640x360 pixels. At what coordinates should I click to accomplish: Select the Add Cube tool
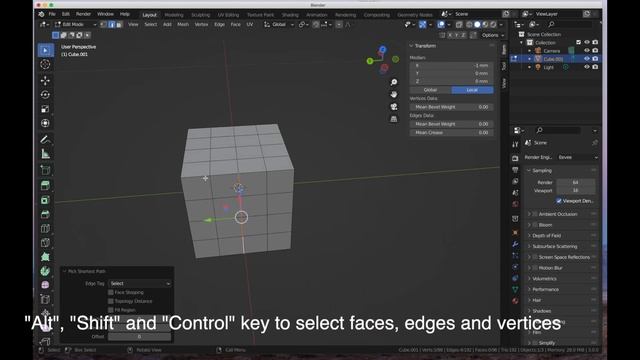(x=45, y=170)
